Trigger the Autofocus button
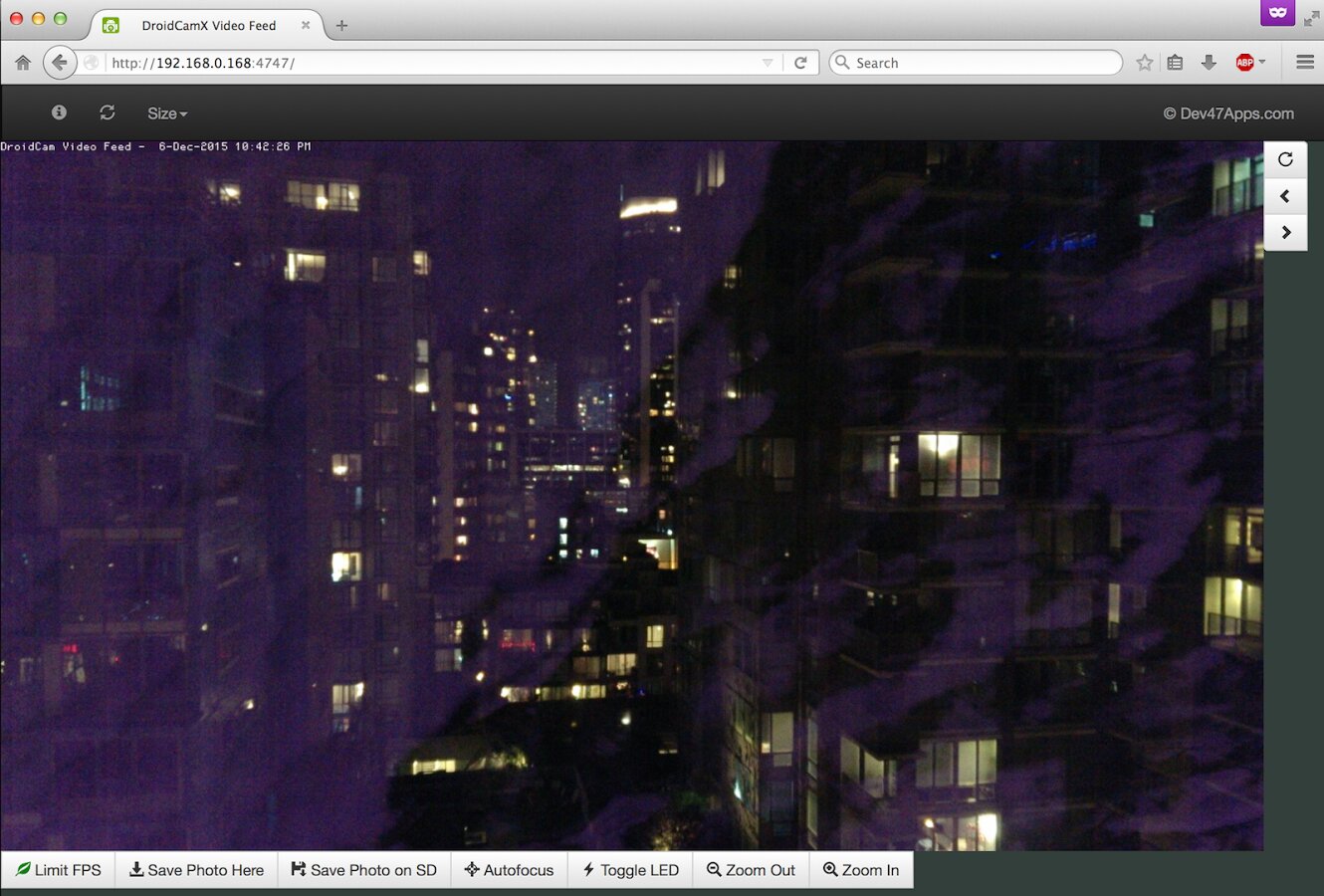 (x=509, y=869)
